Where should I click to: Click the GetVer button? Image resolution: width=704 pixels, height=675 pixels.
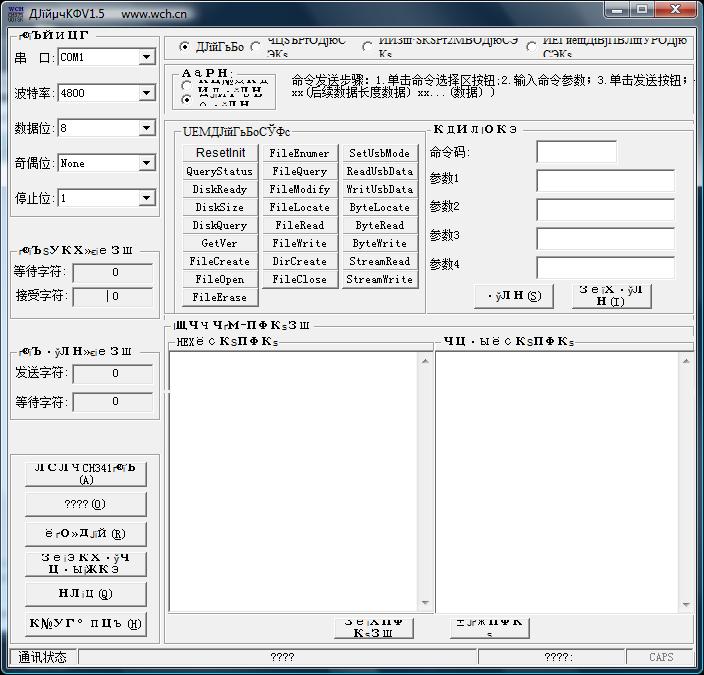pyautogui.click(x=220, y=243)
